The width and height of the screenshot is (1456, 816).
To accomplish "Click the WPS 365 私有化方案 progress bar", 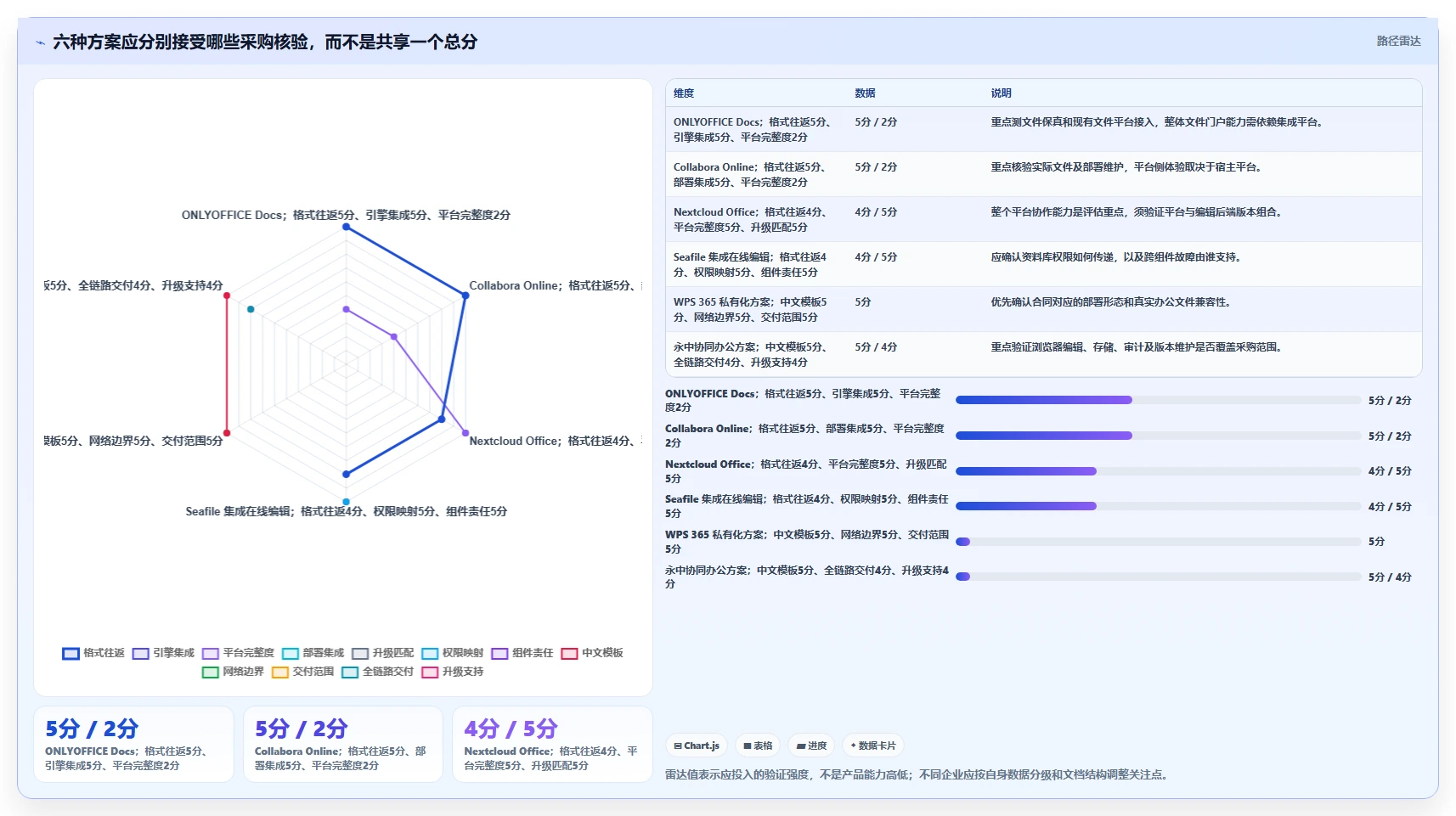I will click(x=1159, y=541).
